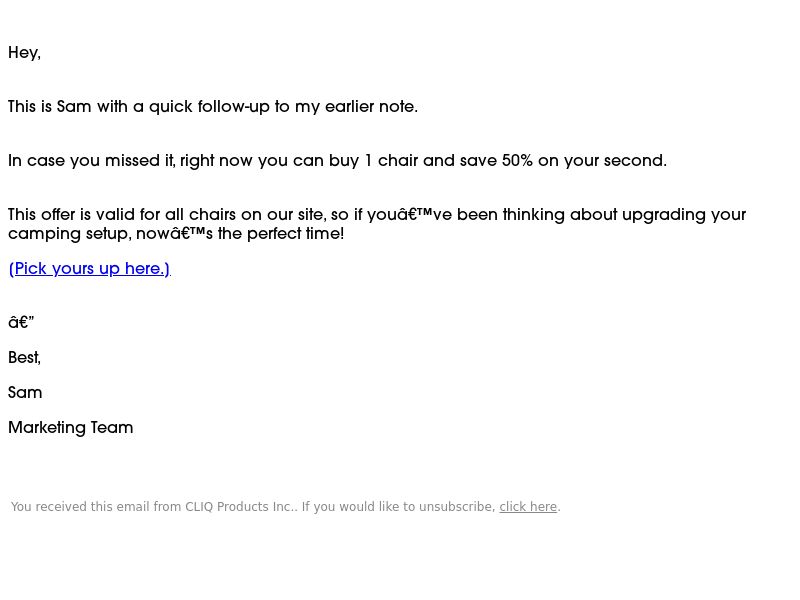The height and width of the screenshot is (600, 800).
Task: Click the unsubscribe 'click here' link
Action: click(528, 507)
